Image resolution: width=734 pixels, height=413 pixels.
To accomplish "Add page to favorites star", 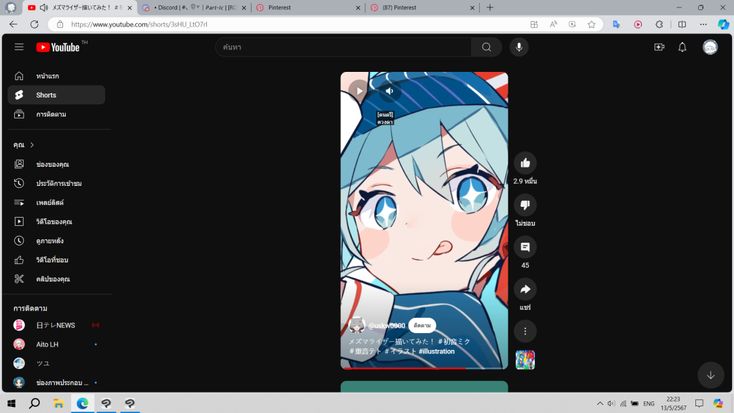I will point(592,24).
